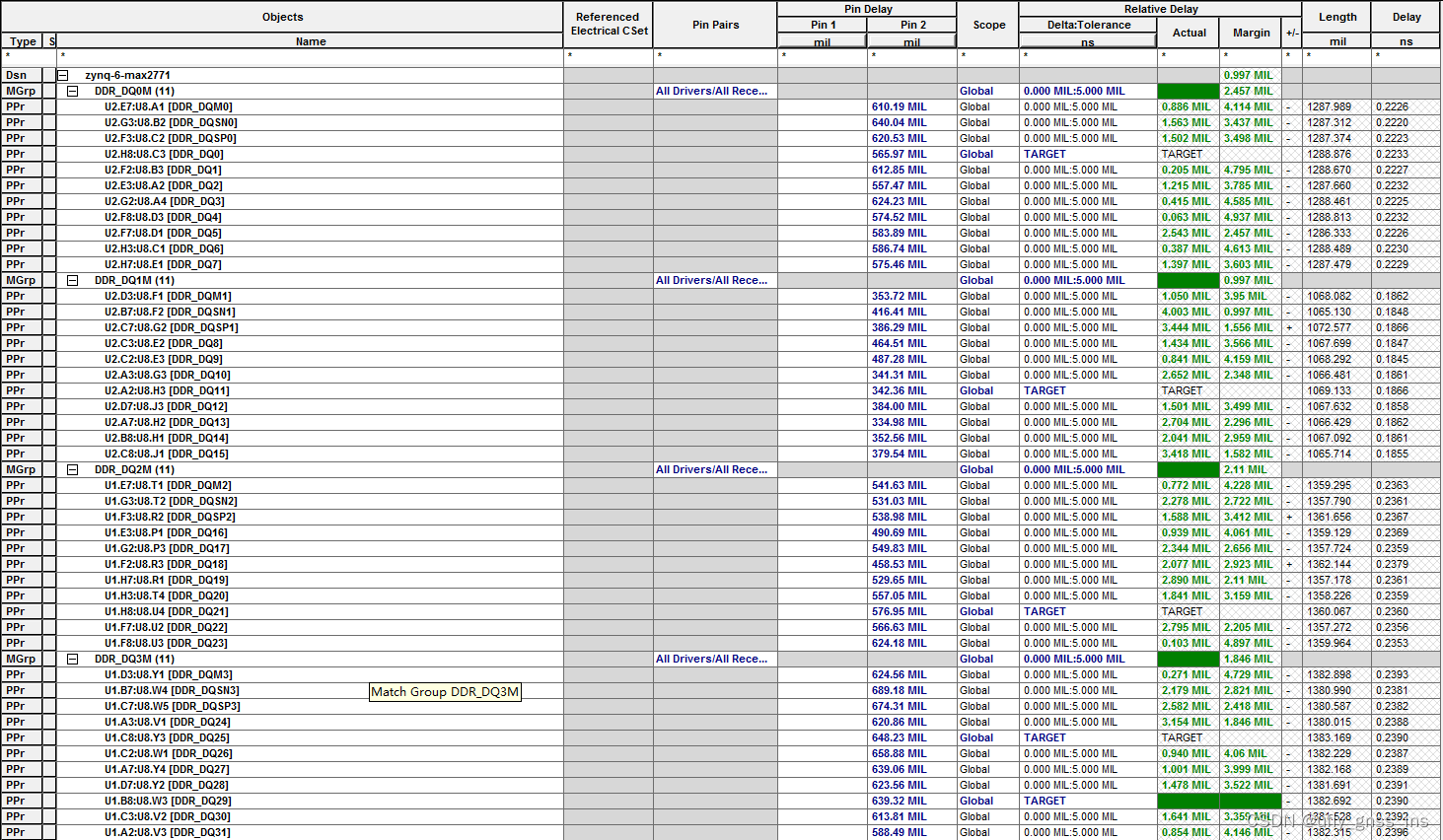Viewport: 1443px width, 840px height.
Task: Open Pin Pairs cell of DDR_DQ0M
Action: point(715,91)
